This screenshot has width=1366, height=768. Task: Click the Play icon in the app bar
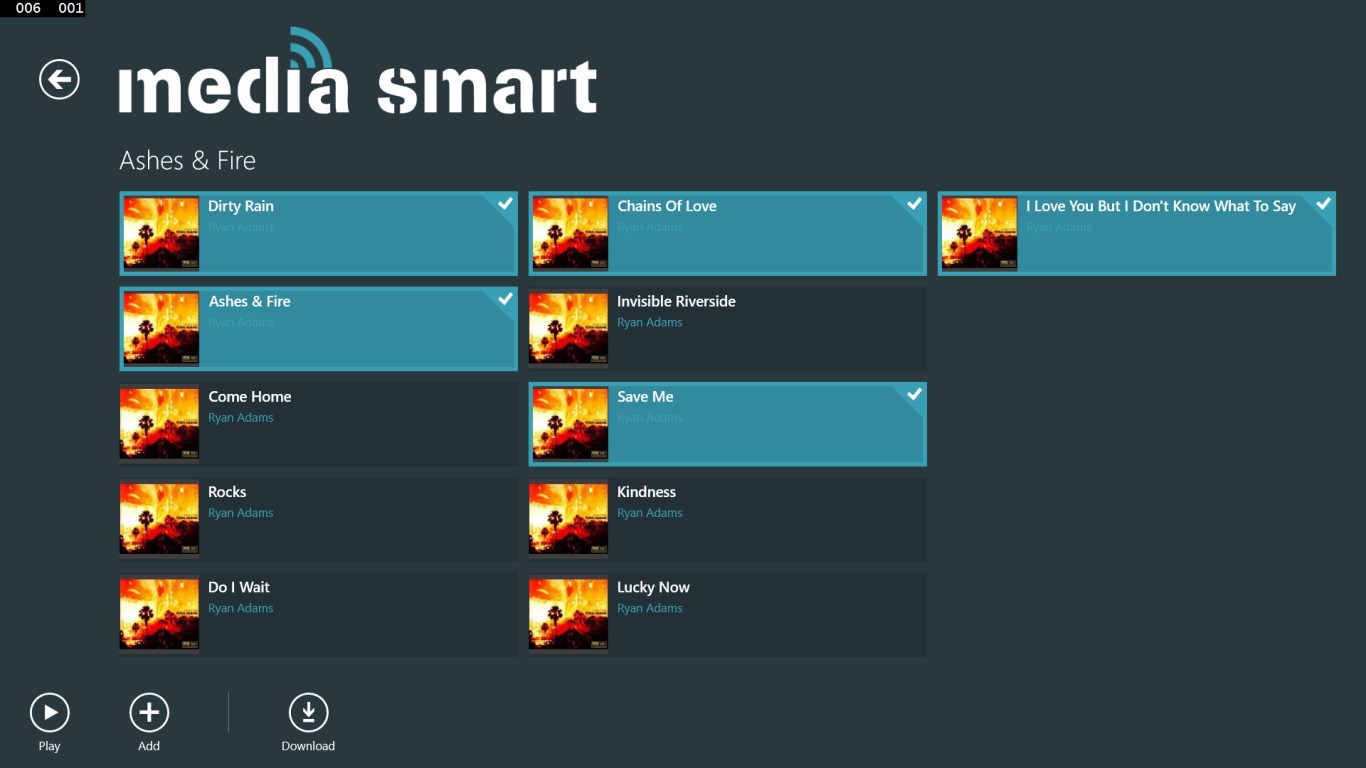(49, 713)
